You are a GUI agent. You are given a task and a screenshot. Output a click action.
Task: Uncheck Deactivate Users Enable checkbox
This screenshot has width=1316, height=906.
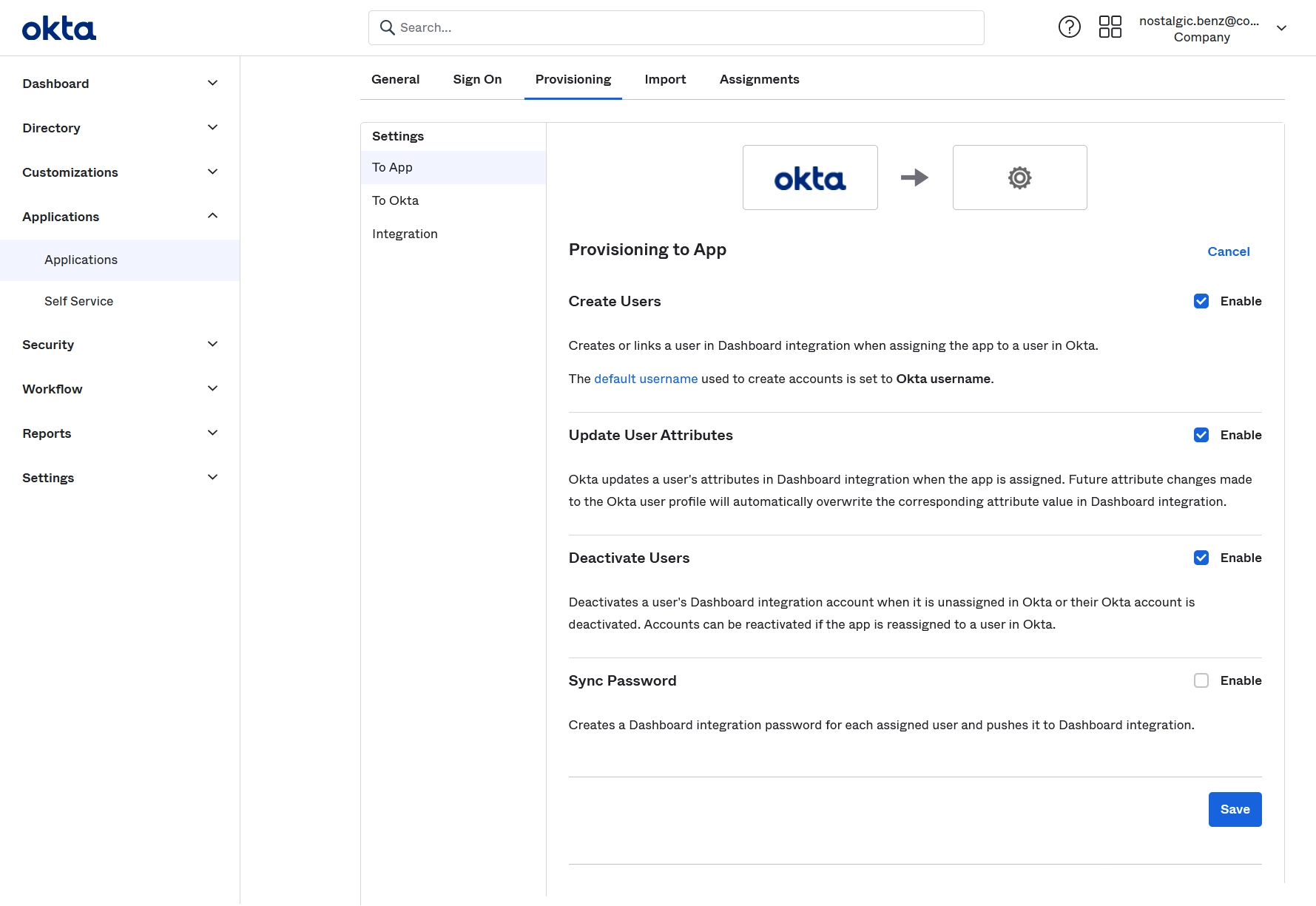[x=1201, y=558]
